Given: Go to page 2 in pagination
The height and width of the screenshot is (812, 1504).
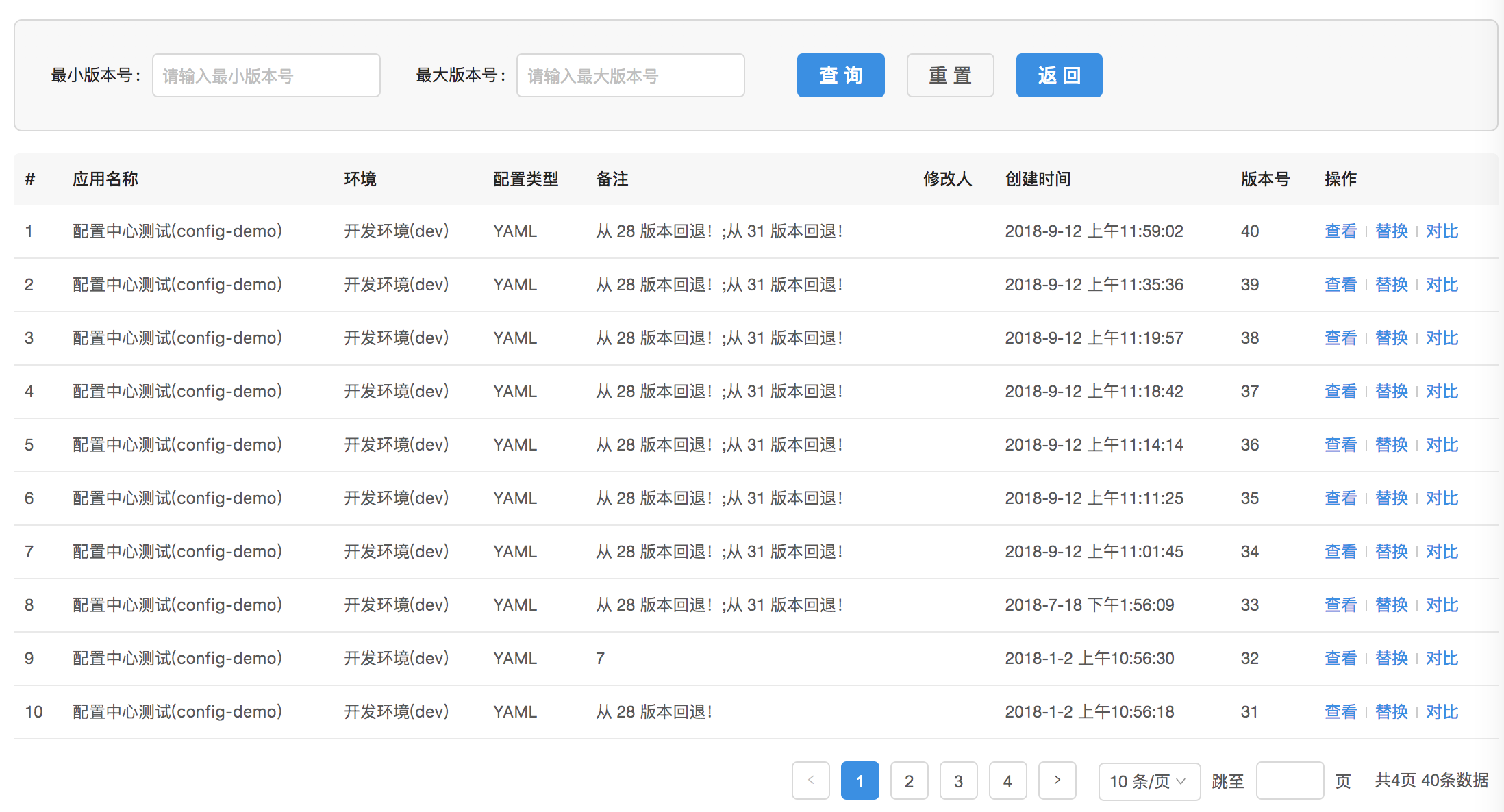Looking at the screenshot, I should click(x=909, y=781).
